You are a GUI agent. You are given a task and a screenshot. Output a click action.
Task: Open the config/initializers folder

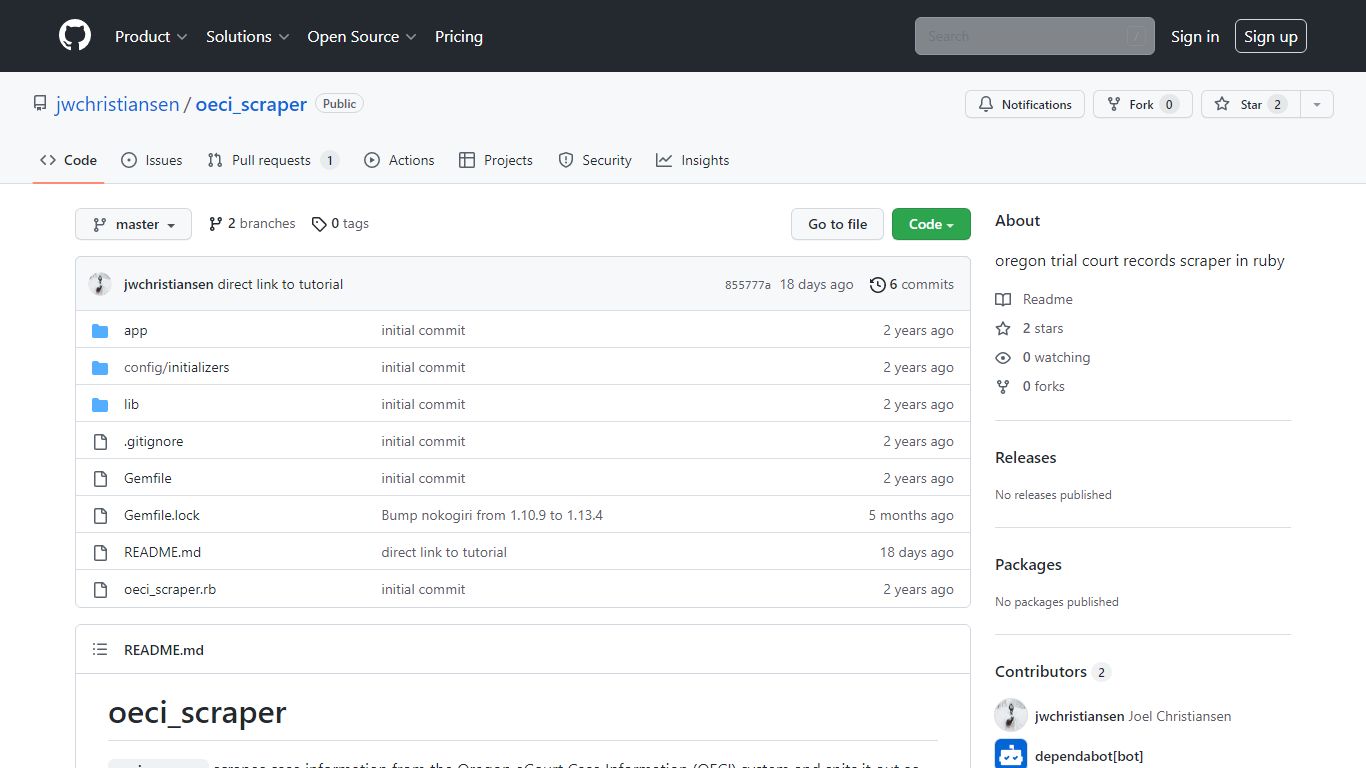pos(177,367)
